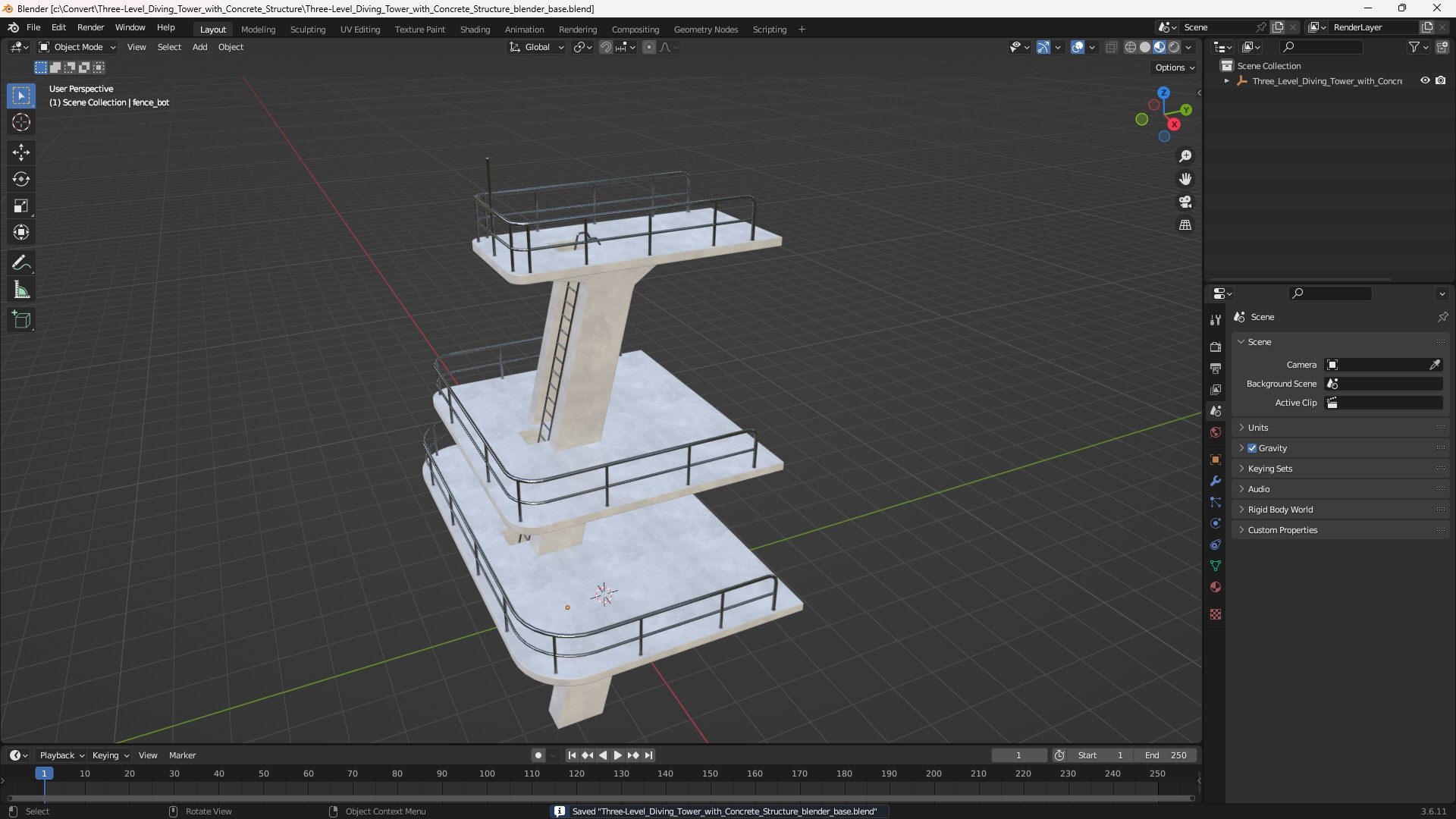Click the viewport Options button
Screen dimensions: 1456x819
[x=1175, y=67]
